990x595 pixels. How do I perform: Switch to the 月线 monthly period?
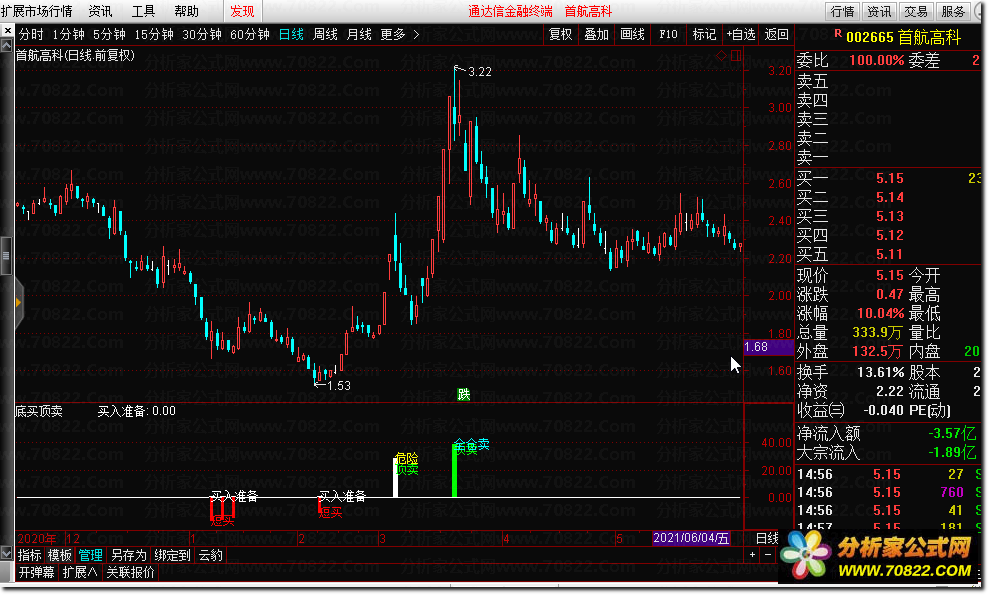pyautogui.click(x=359, y=34)
